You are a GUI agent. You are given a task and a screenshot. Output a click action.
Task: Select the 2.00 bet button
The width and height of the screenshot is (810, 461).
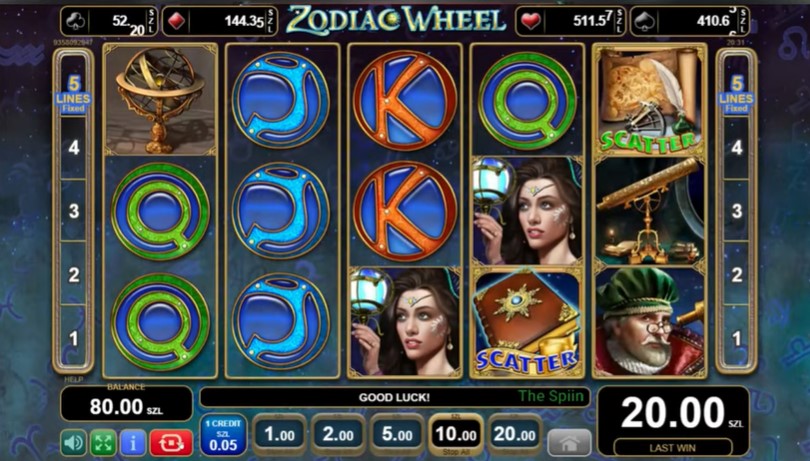click(338, 435)
